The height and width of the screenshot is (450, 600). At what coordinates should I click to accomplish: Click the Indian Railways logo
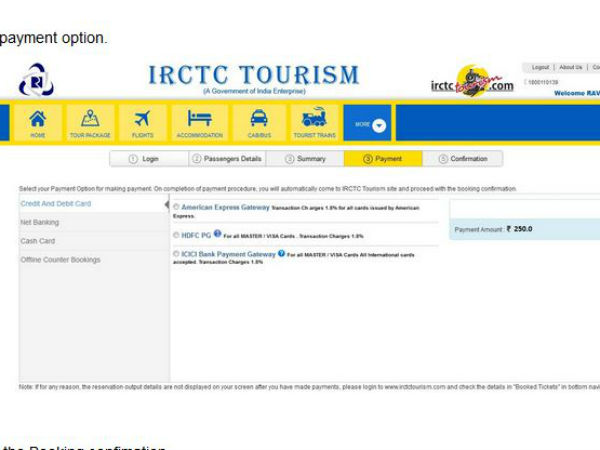coord(36,80)
